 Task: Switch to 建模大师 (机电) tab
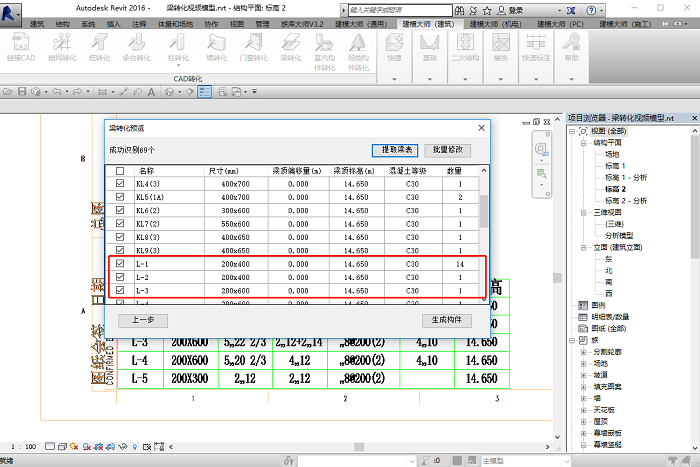pyautogui.click(x=496, y=24)
